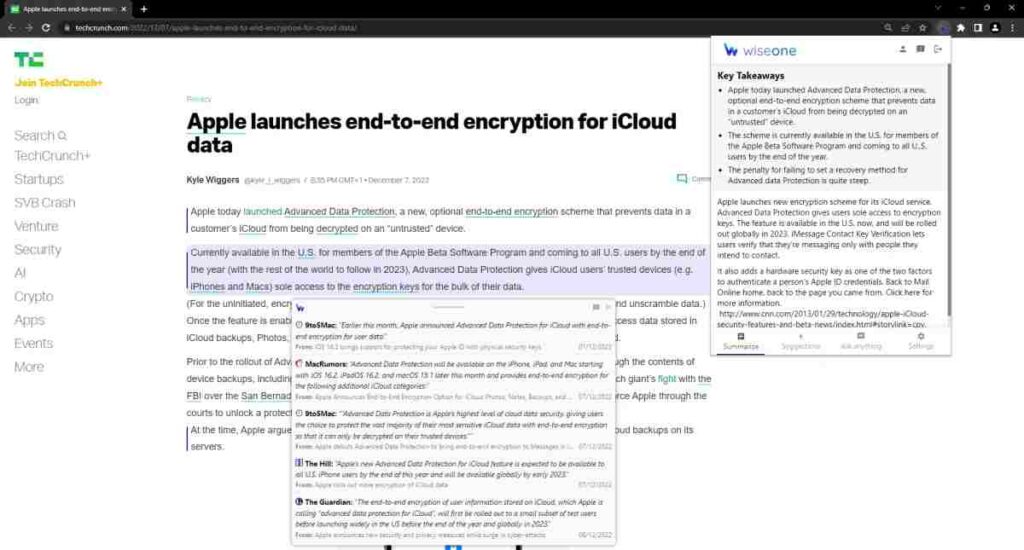Open The Guardian source quote
The image size is (1024, 550).
[x=453, y=518]
